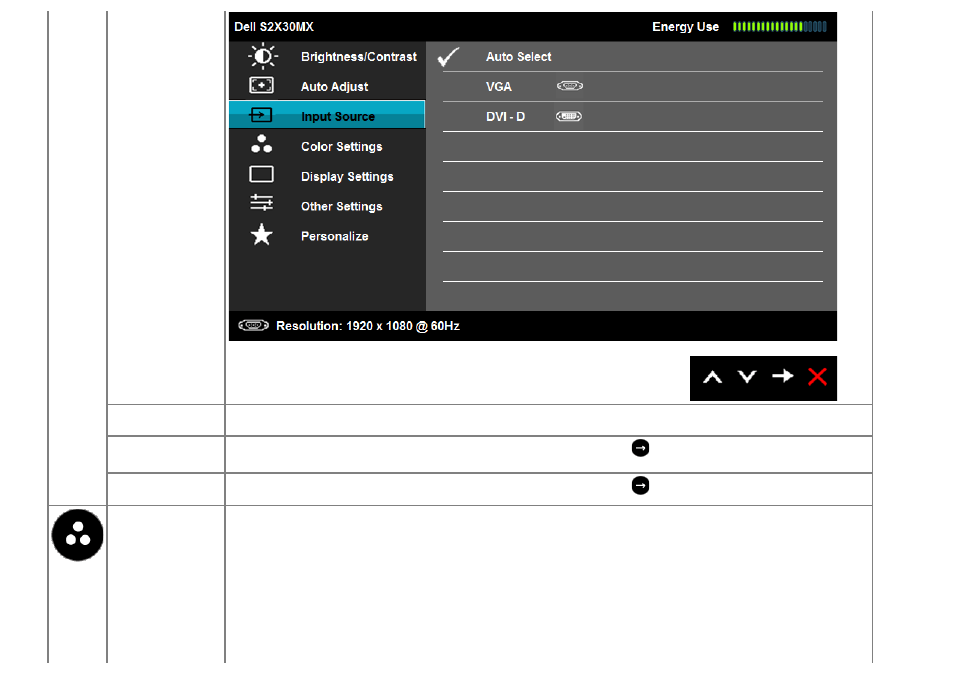This screenshot has height=674, width=954.
Task: Click the Input Source arrow icon
Action: pyautogui.click(x=261, y=115)
